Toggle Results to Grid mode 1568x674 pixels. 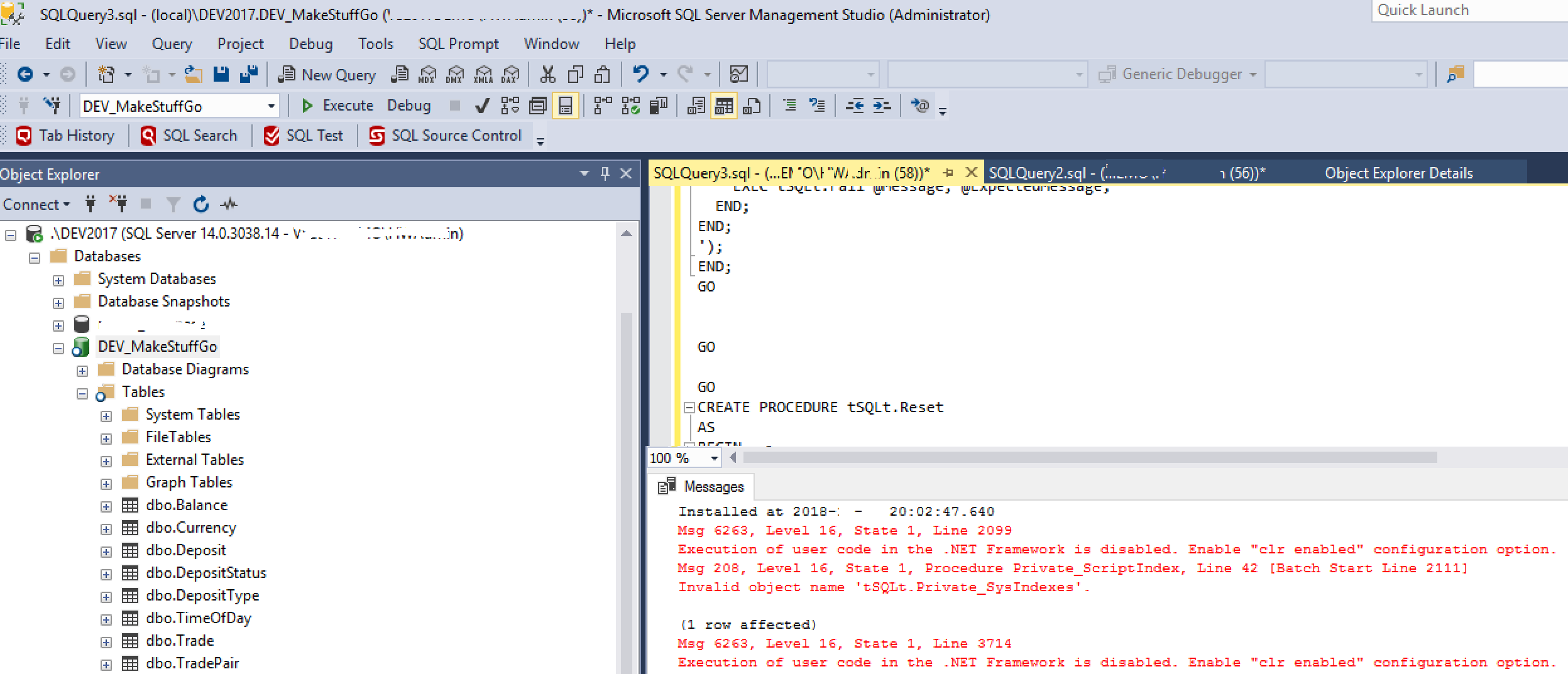[723, 106]
